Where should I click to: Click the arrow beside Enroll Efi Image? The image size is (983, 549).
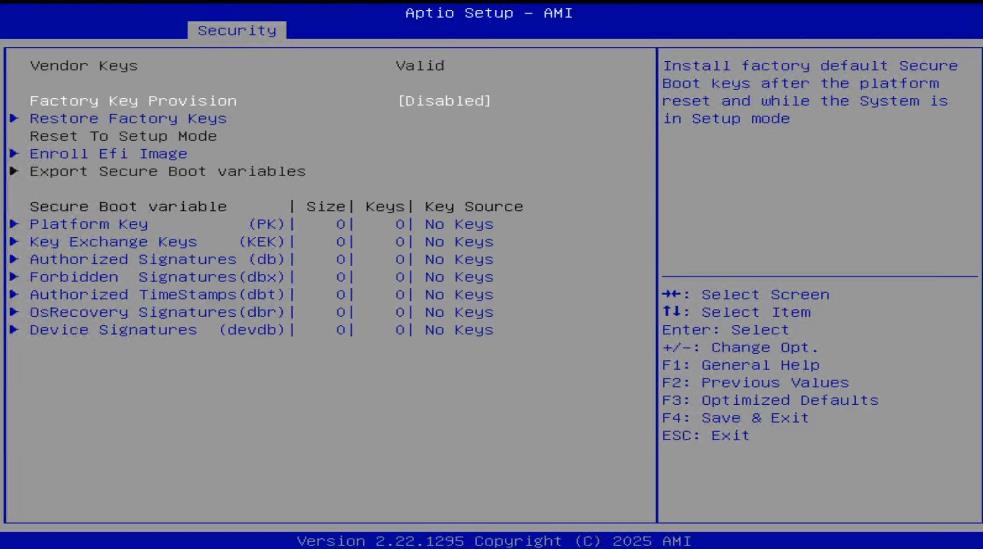click(14, 154)
